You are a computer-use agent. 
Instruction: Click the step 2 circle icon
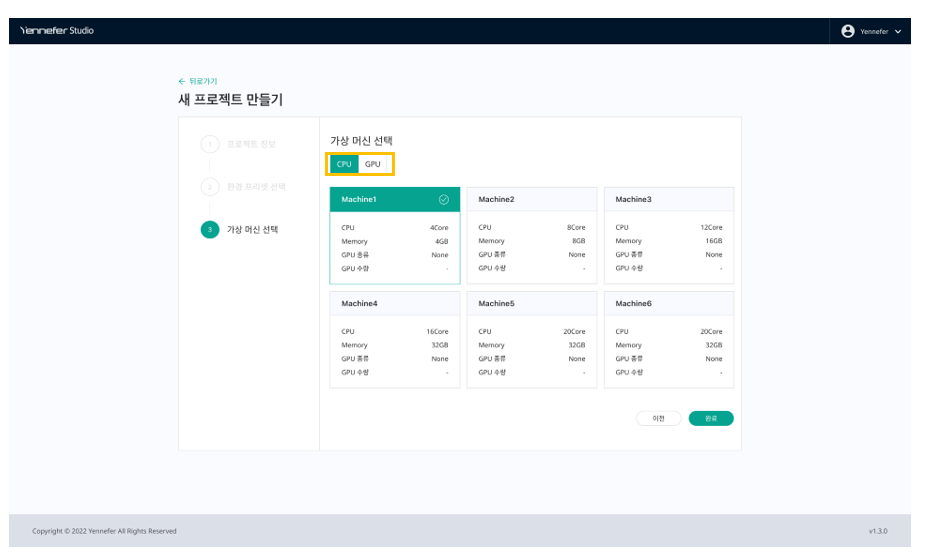[210, 187]
